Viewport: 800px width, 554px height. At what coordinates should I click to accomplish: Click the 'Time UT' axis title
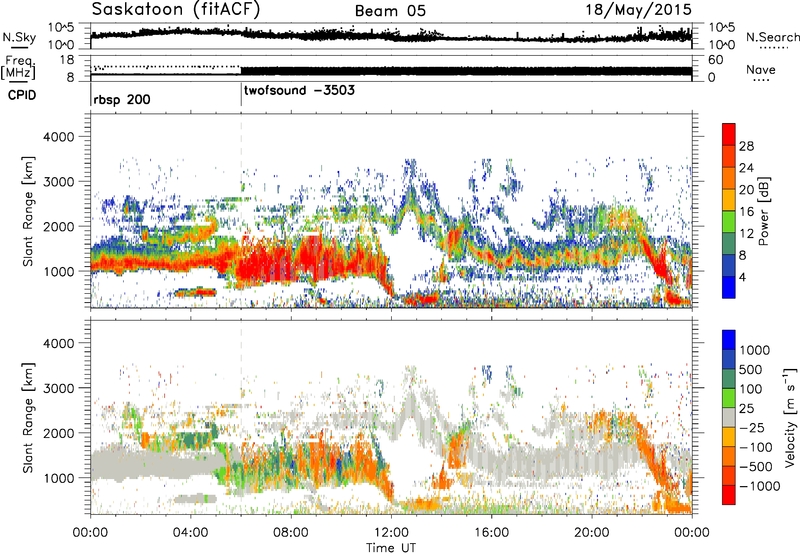391,547
